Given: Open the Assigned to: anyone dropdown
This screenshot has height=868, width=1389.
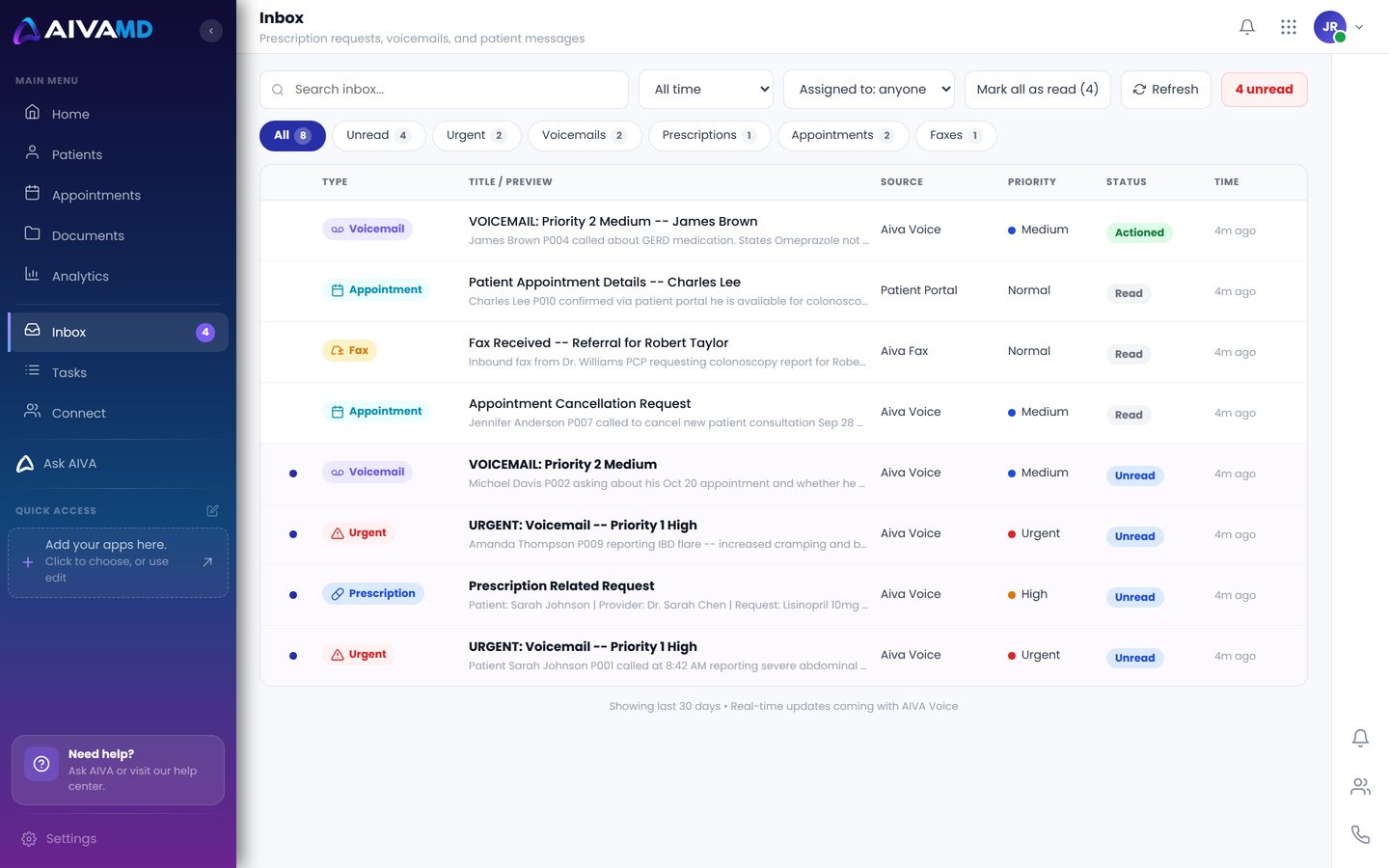Looking at the screenshot, I should tap(869, 90).
